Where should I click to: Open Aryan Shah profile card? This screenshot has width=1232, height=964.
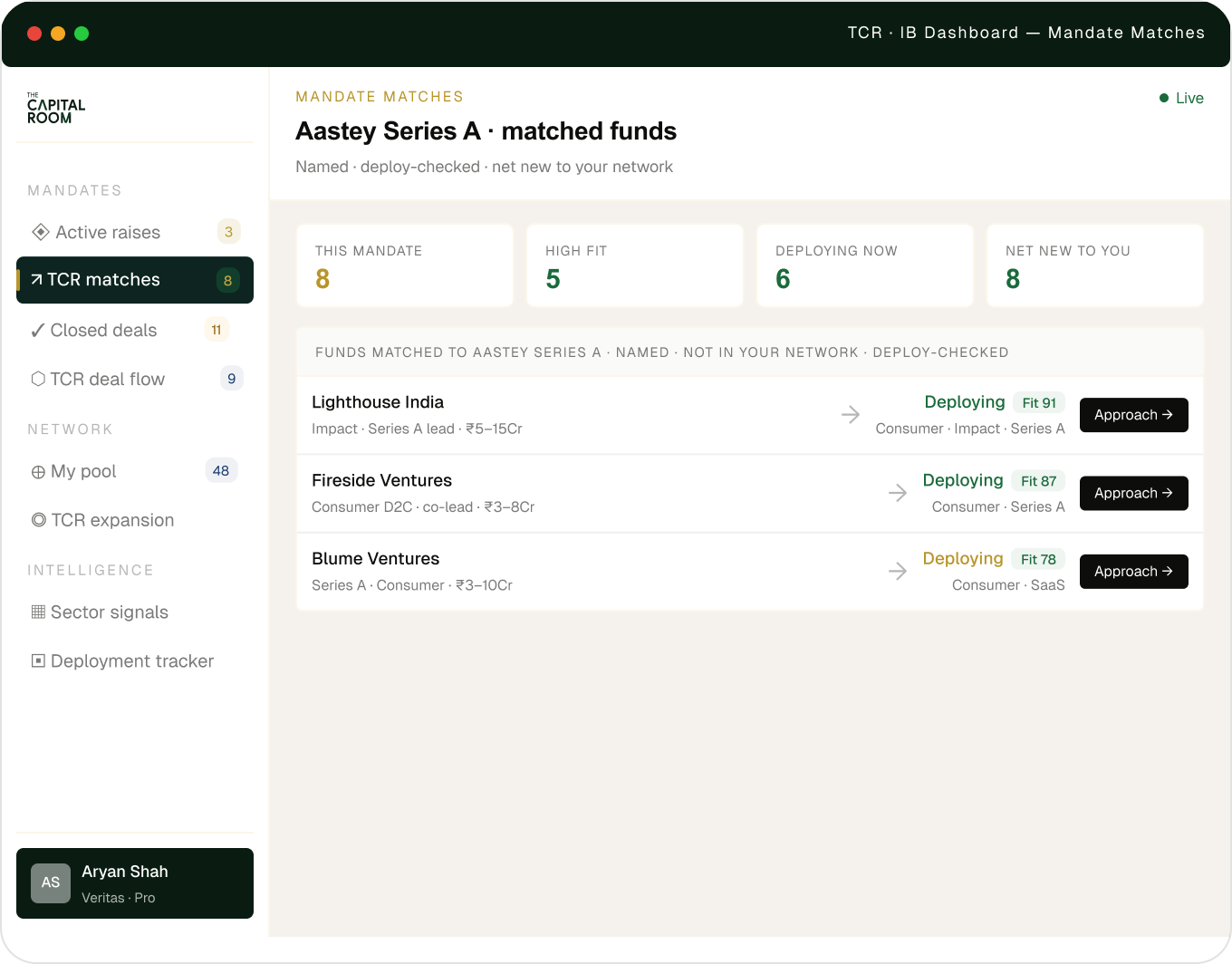(135, 883)
